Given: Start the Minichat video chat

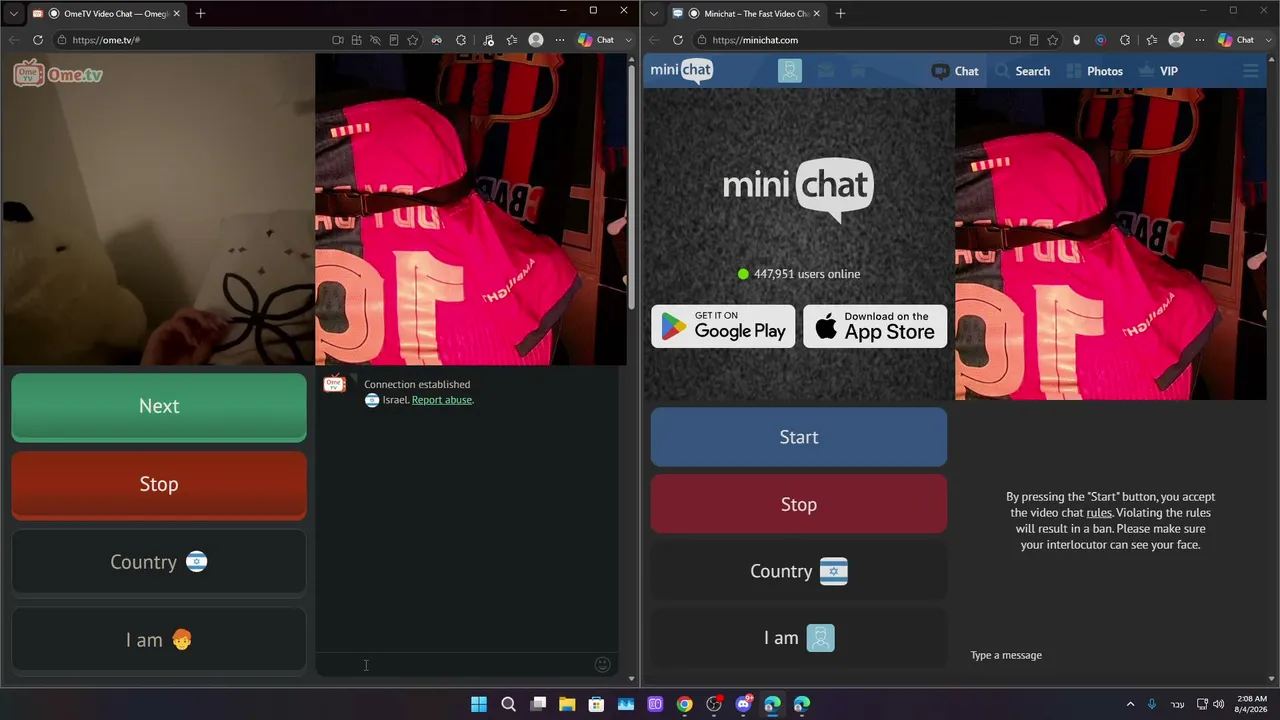Looking at the screenshot, I should tap(799, 437).
